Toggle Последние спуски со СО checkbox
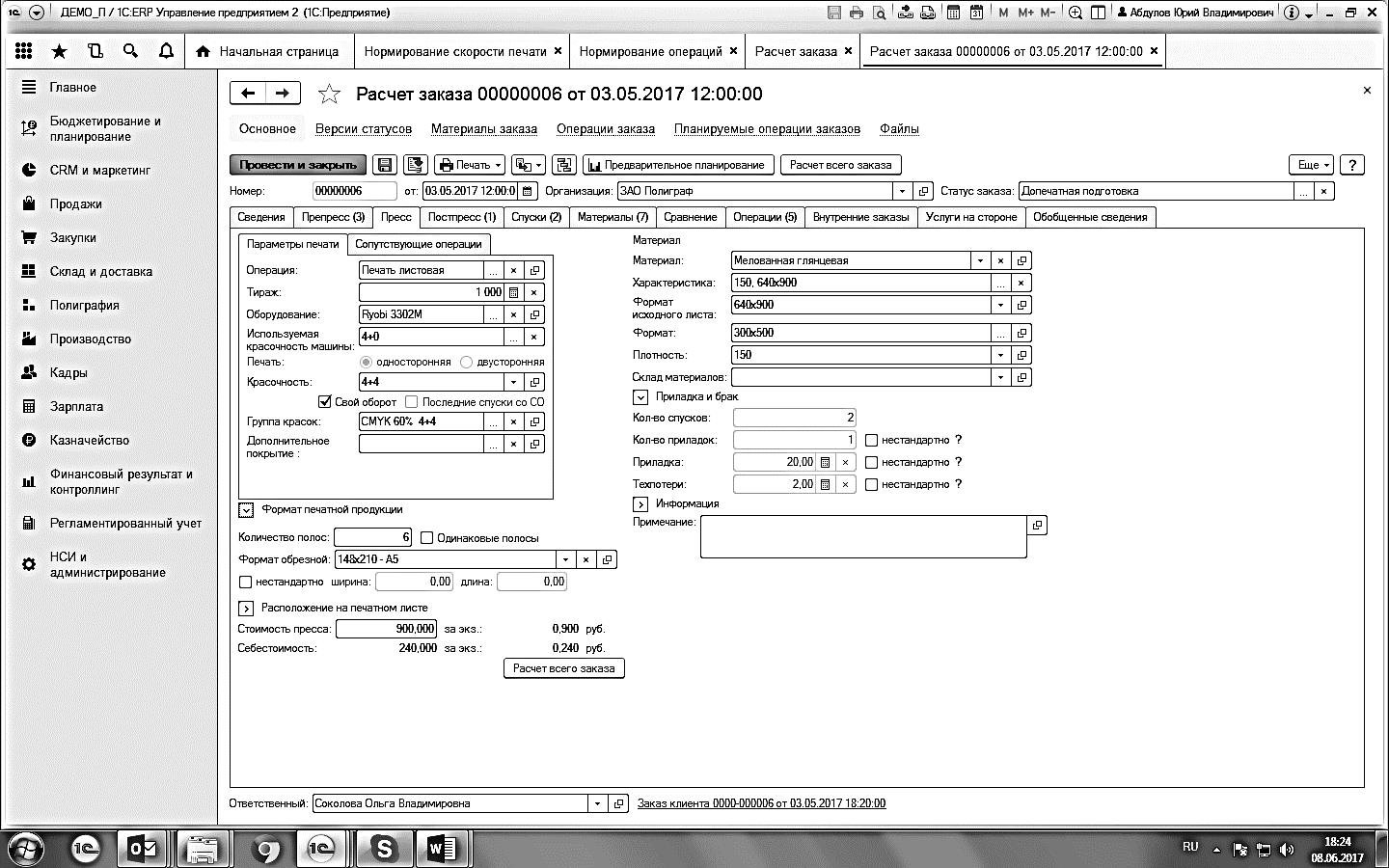1389x868 pixels. 412,401
